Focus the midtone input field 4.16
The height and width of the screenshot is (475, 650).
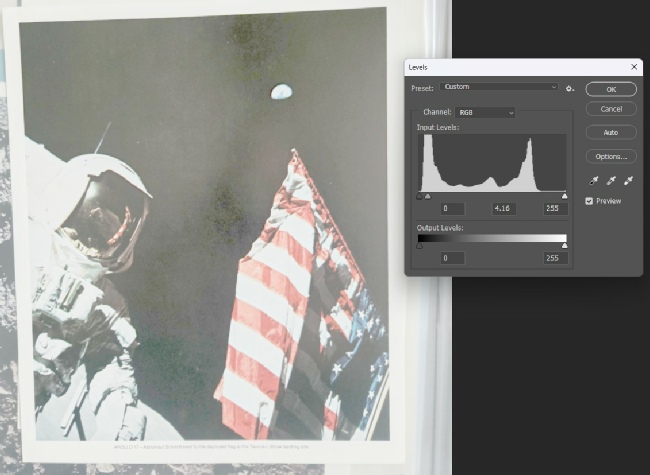[x=504, y=209]
